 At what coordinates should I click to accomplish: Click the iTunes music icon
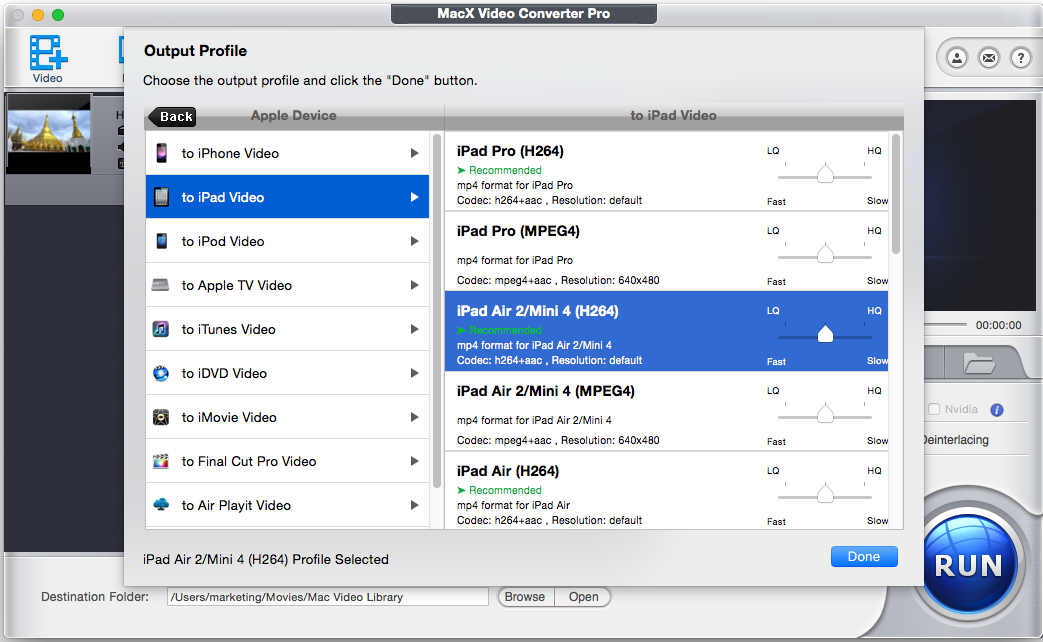[161, 329]
